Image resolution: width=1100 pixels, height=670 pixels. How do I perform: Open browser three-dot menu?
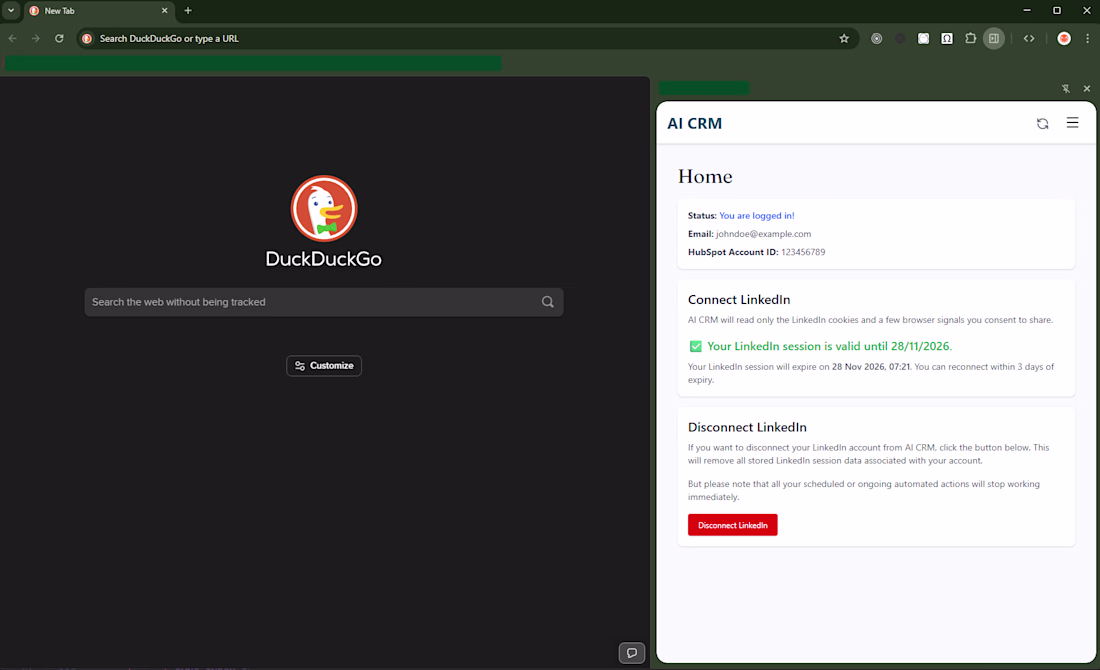[x=1087, y=39]
